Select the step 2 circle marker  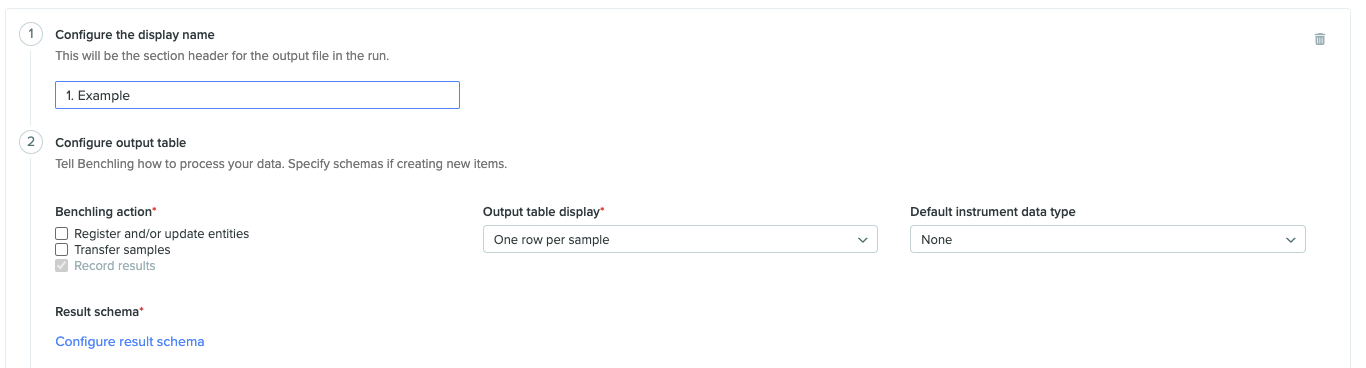(x=31, y=142)
